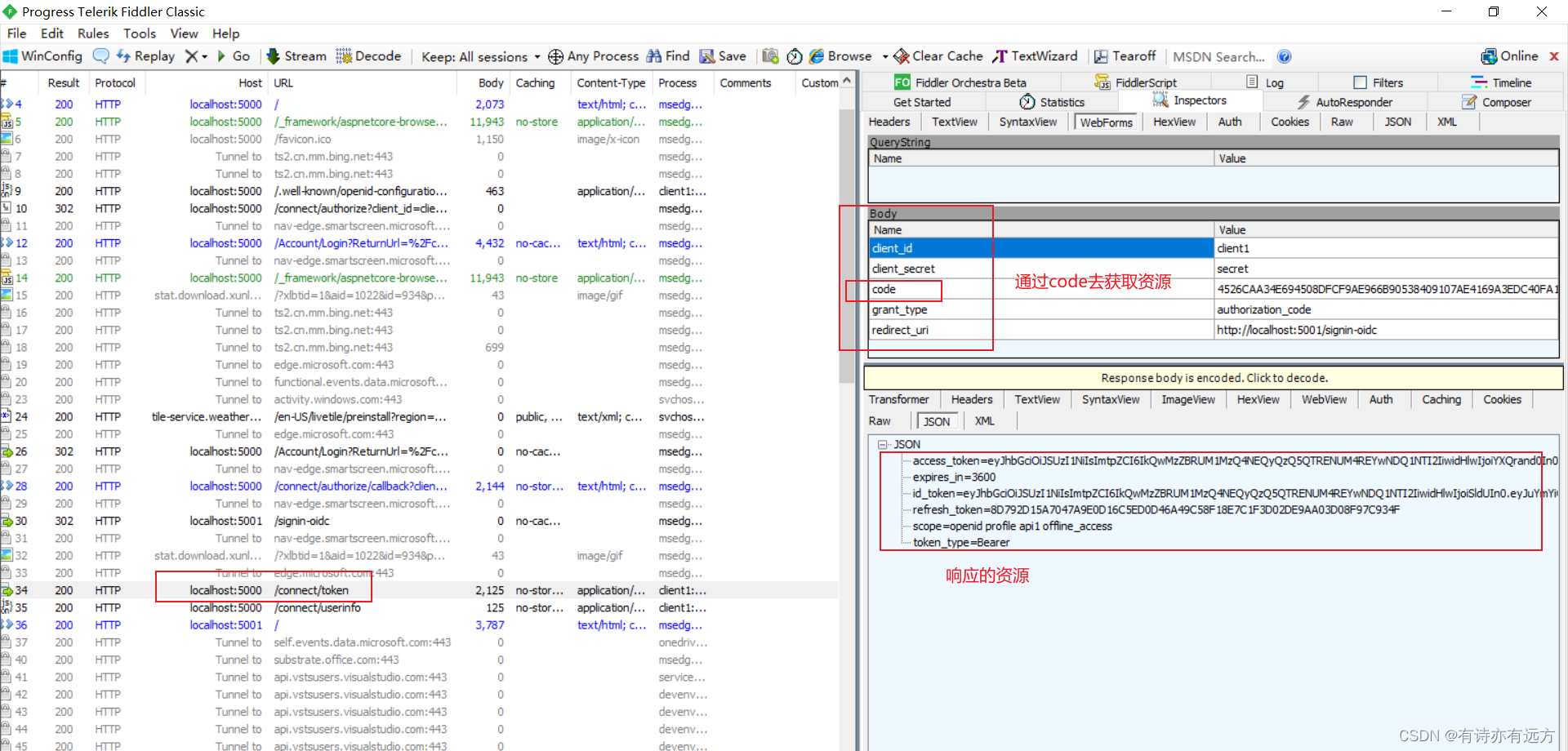The width and height of the screenshot is (1568, 751).
Task: Open the Rules menu
Action: coord(93,33)
